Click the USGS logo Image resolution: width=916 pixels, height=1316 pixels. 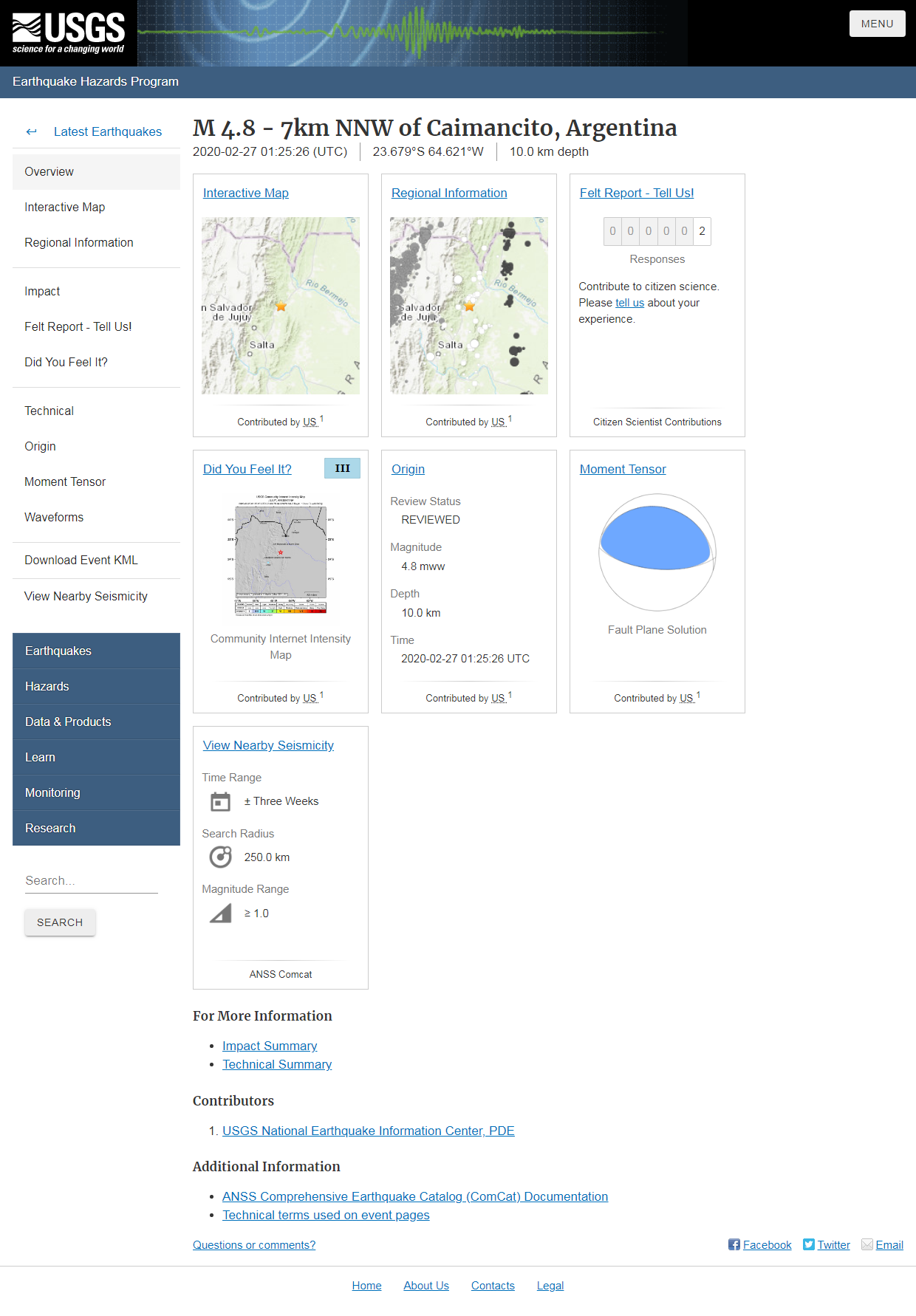(68, 33)
